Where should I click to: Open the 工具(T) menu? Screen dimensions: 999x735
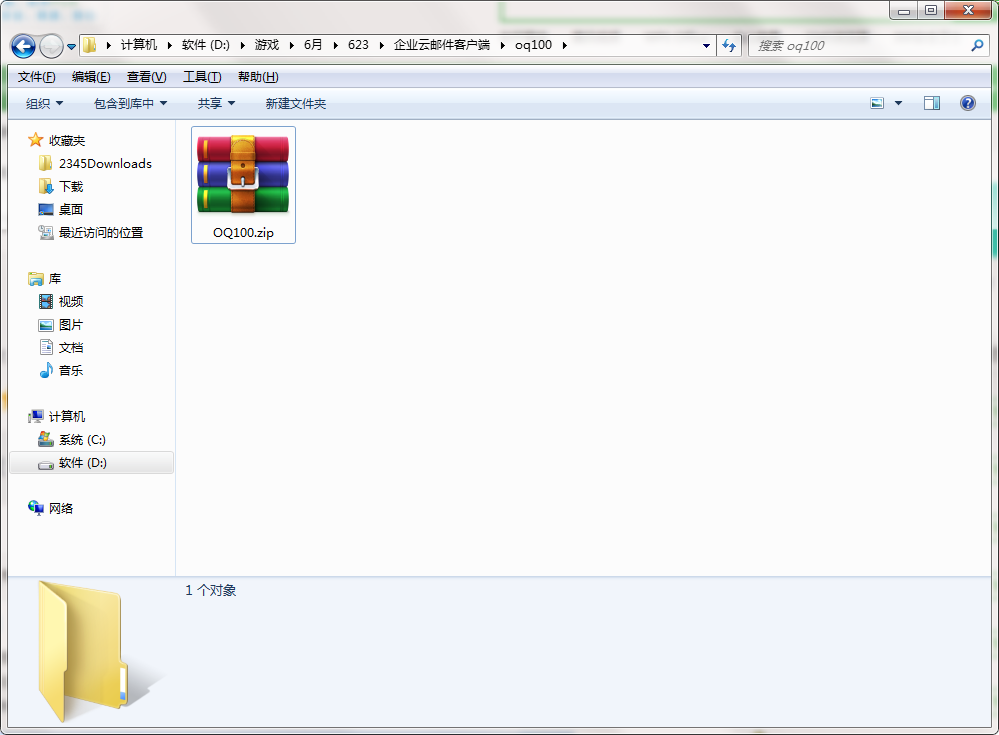pos(202,77)
